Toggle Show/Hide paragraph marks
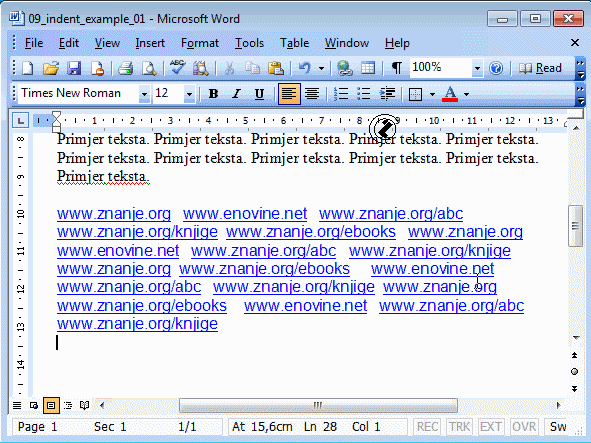This screenshot has height=443, width=591. click(397, 68)
